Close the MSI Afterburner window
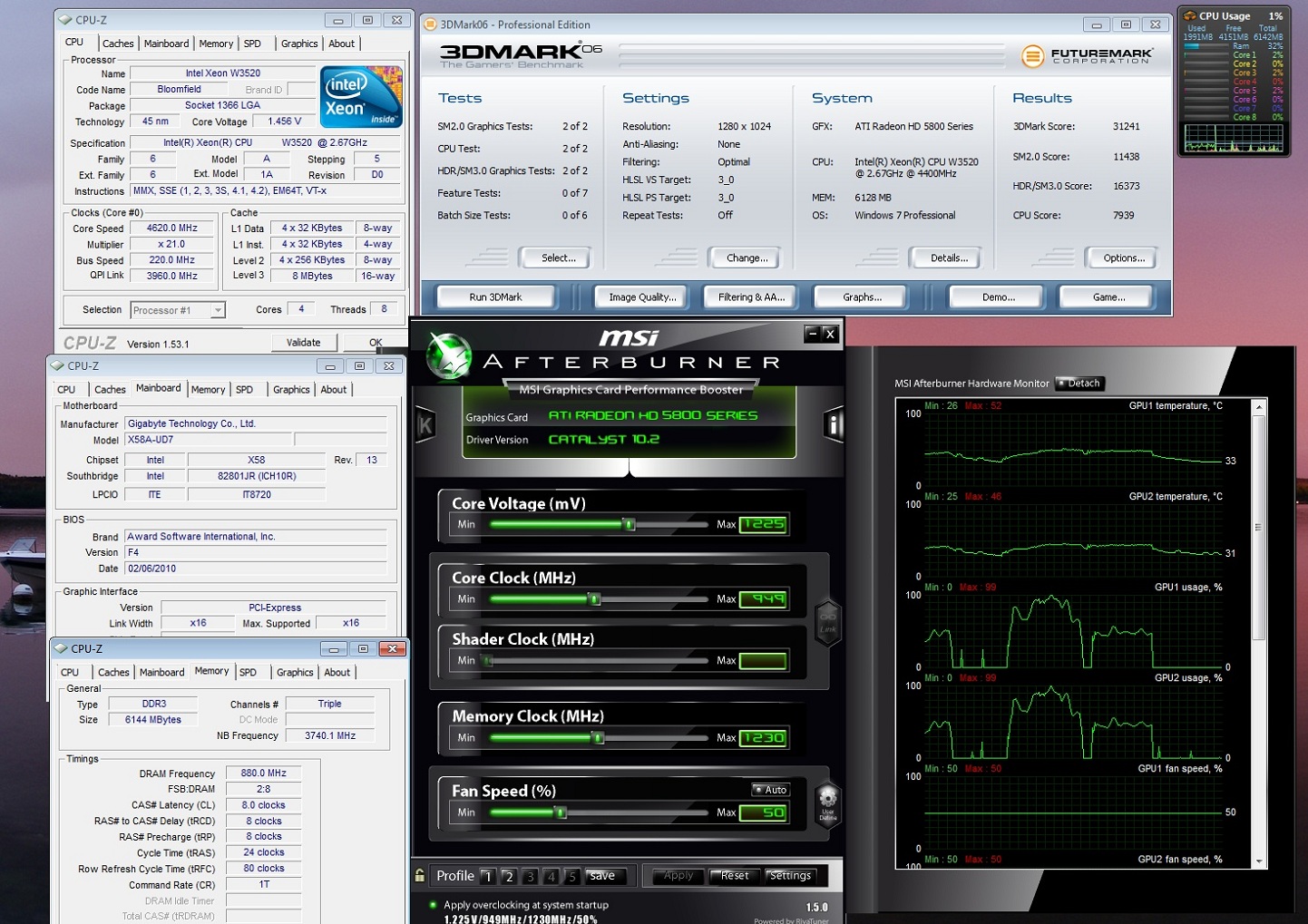This screenshot has width=1308, height=924. (829, 334)
